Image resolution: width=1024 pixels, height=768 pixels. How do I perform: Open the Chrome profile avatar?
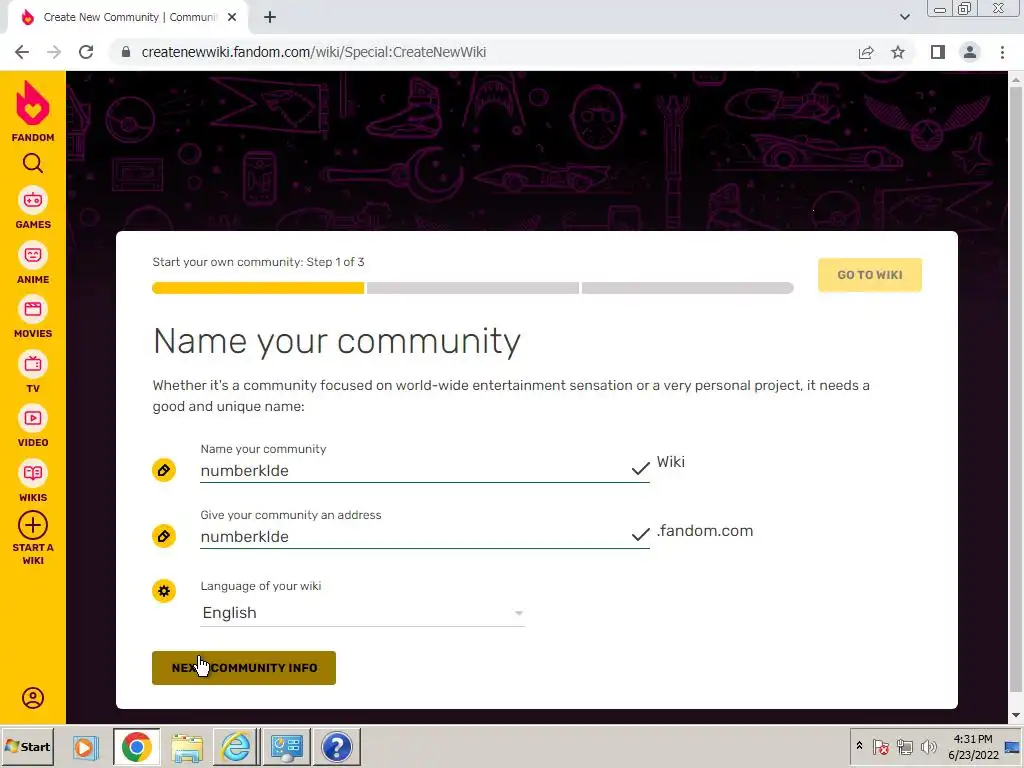coord(970,52)
